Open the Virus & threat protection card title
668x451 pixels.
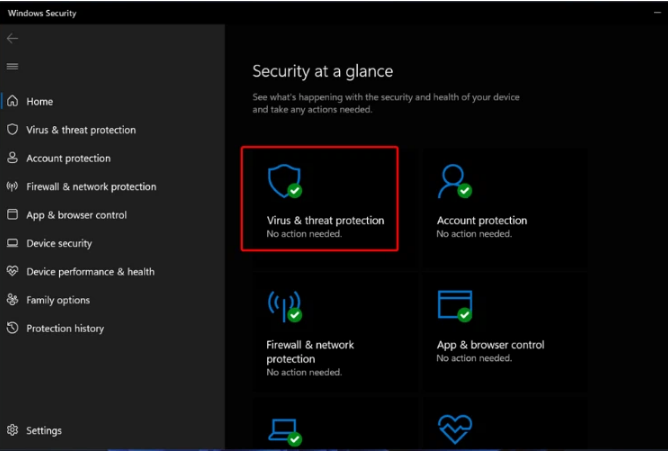pos(325,220)
